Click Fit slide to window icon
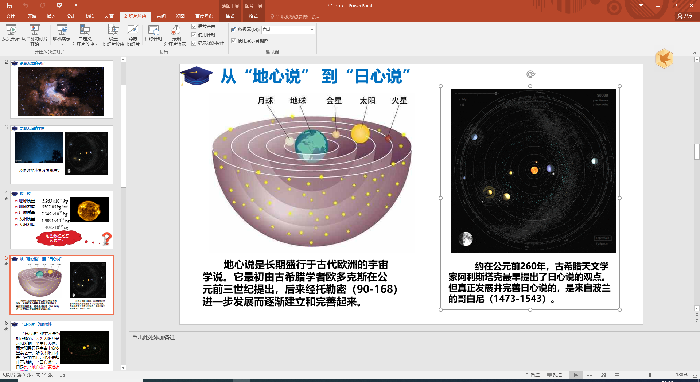Image resolution: width=700 pixels, height=382 pixels. point(694,375)
